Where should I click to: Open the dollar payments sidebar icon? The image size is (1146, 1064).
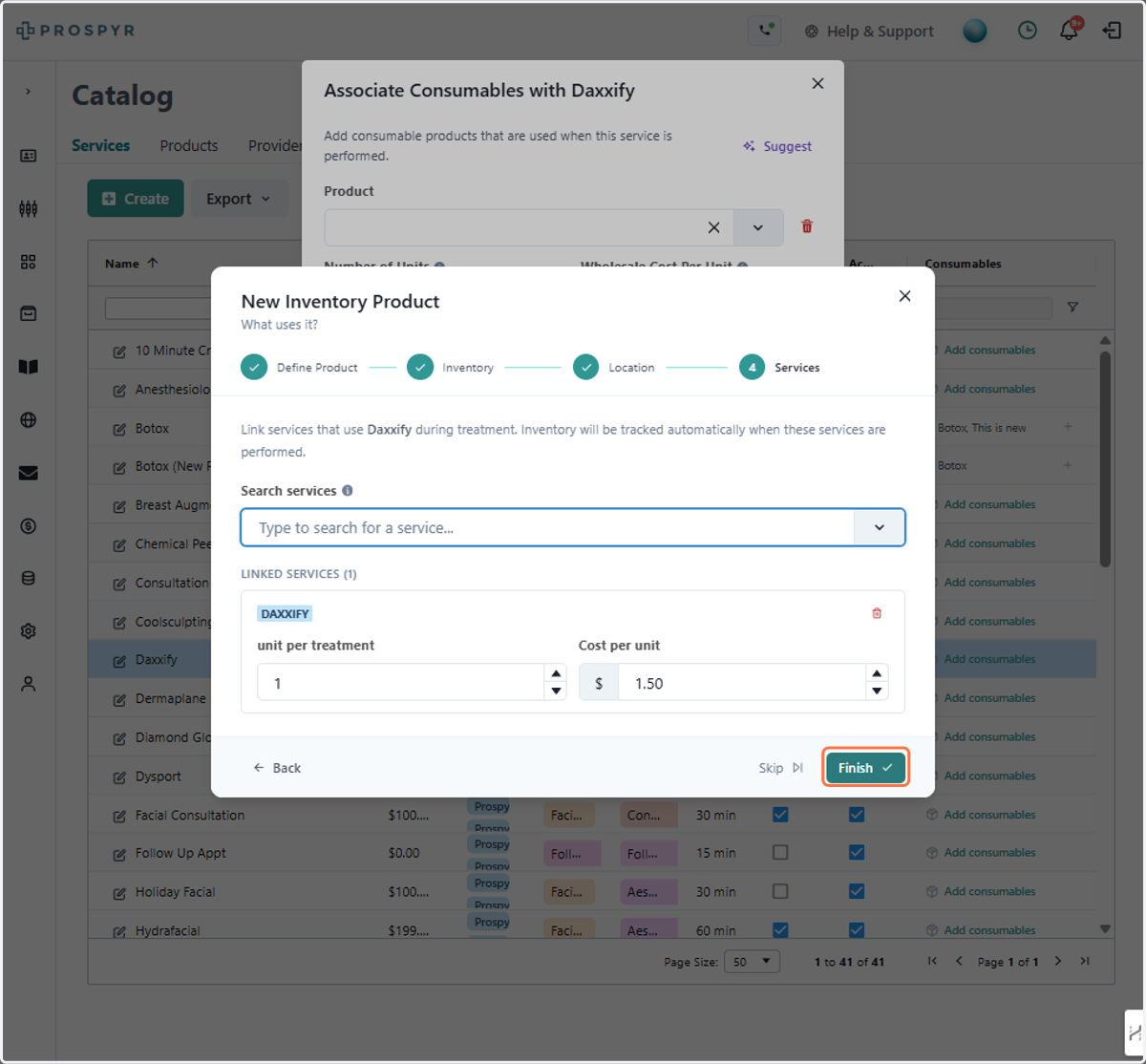(29, 526)
